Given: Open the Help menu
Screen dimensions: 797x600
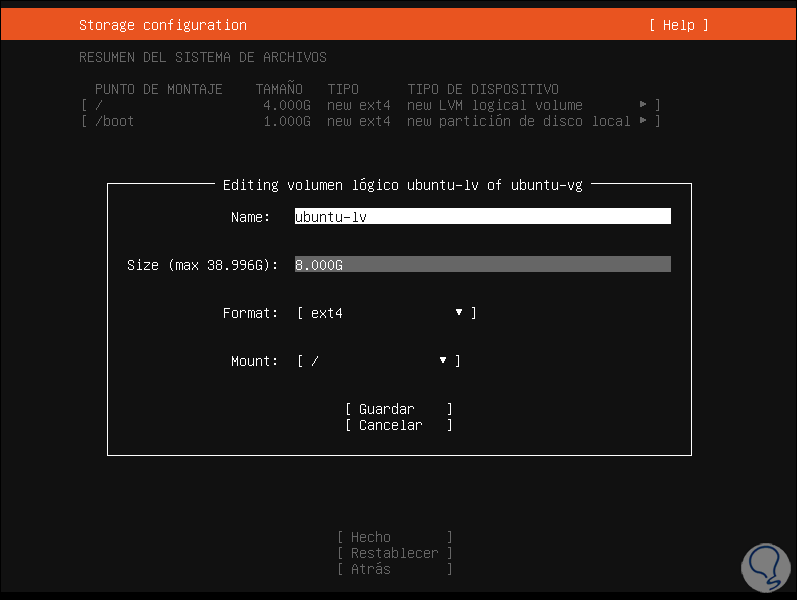Looking at the screenshot, I should pos(679,25).
